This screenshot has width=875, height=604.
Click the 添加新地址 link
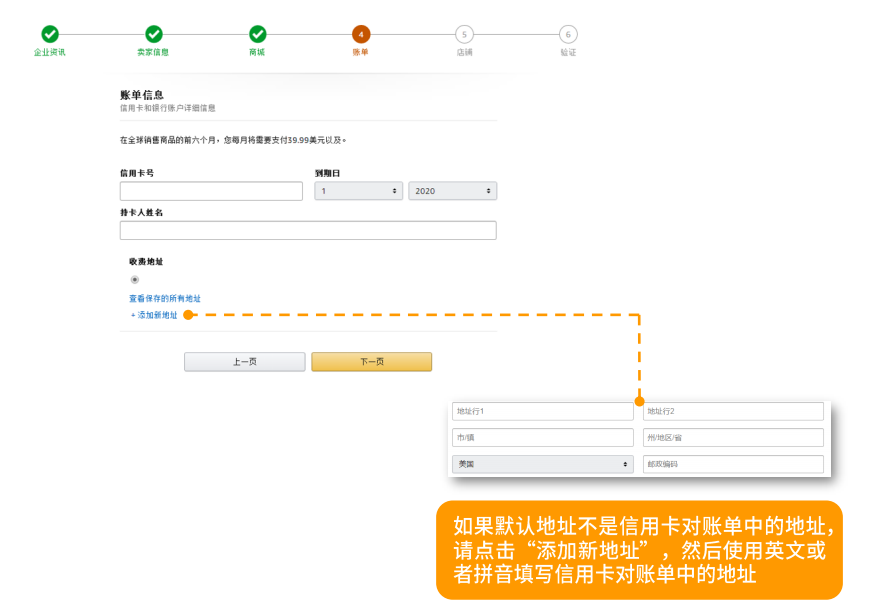pos(154,315)
